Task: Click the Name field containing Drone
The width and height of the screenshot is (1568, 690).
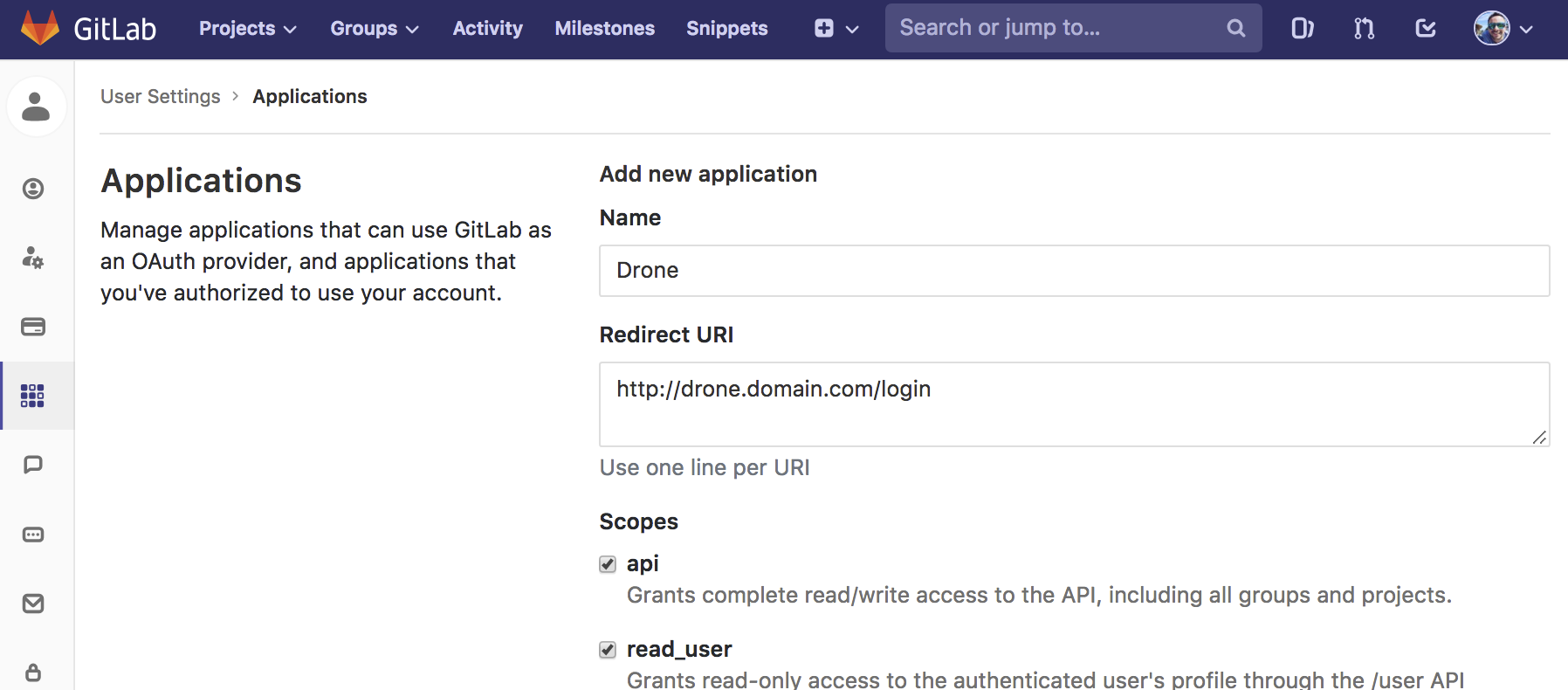Action: 1075,271
